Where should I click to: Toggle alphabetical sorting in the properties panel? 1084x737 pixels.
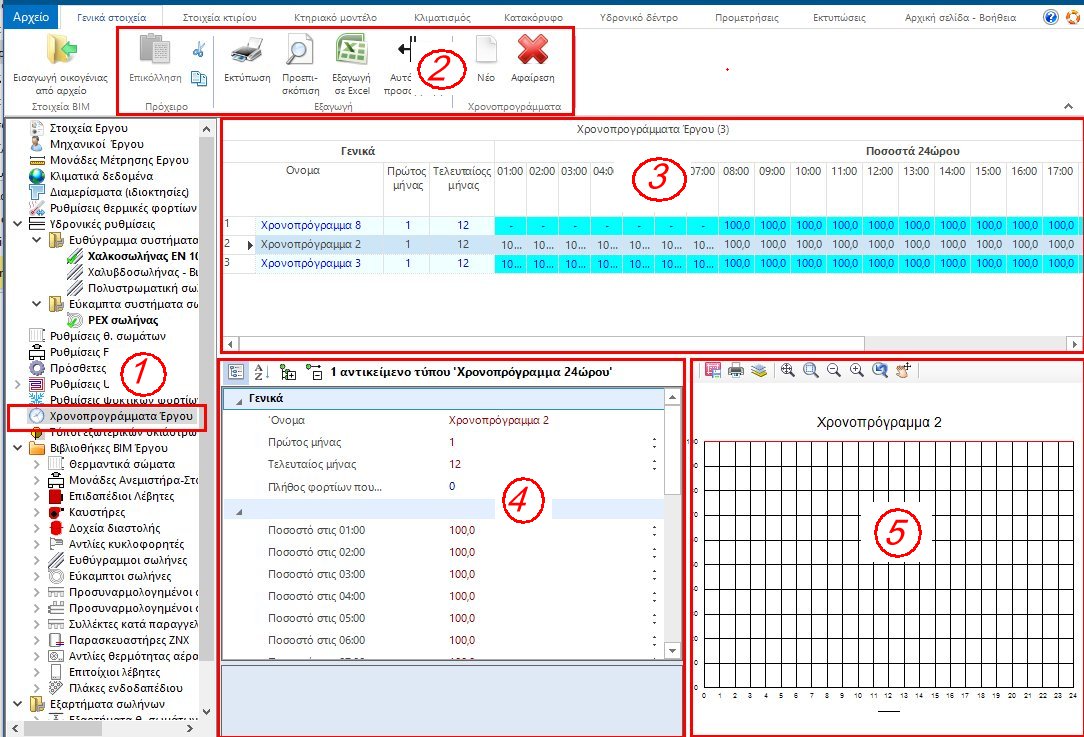(x=260, y=371)
